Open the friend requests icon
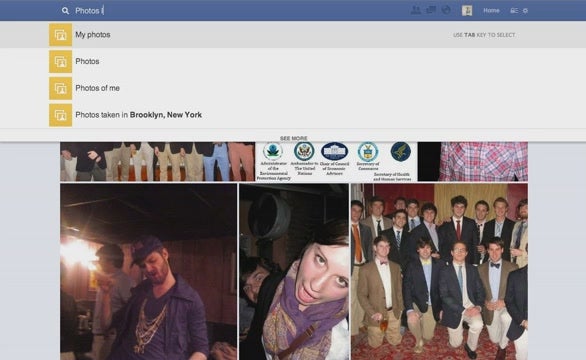 (416, 10)
